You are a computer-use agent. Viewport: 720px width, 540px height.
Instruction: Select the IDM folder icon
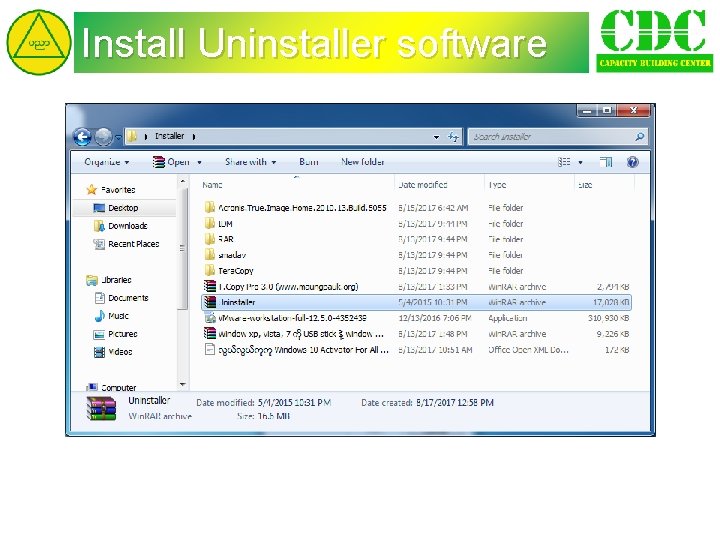[210, 224]
